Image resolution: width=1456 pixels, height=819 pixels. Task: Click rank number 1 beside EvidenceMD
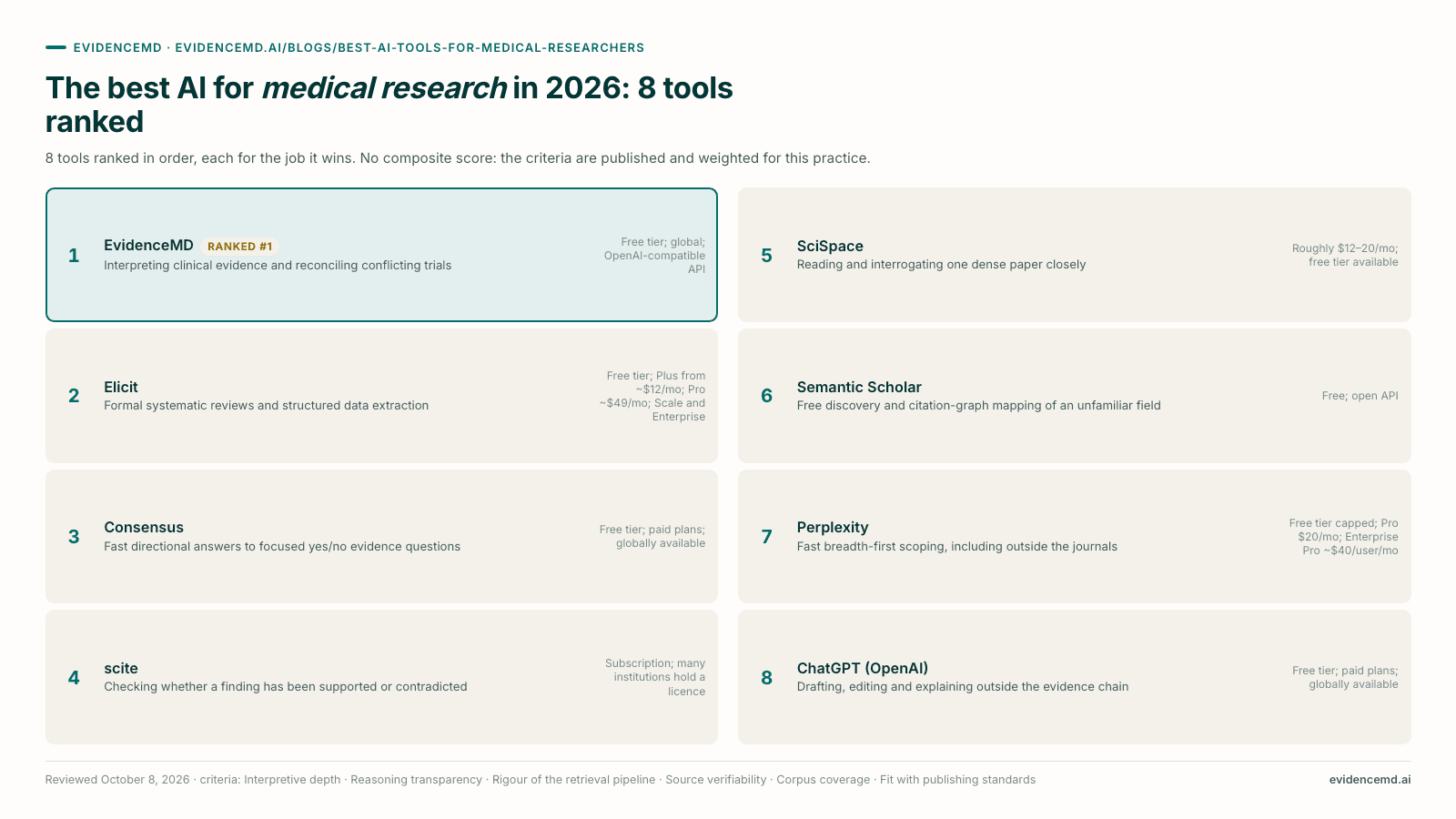[x=74, y=256]
